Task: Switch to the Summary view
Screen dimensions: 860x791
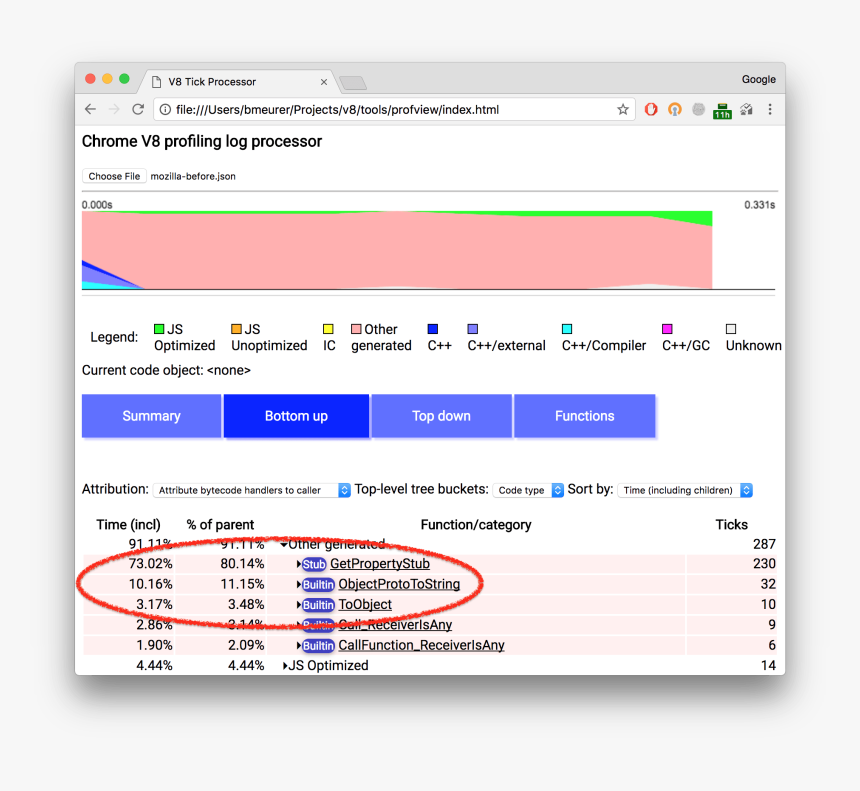Action: pos(151,416)
